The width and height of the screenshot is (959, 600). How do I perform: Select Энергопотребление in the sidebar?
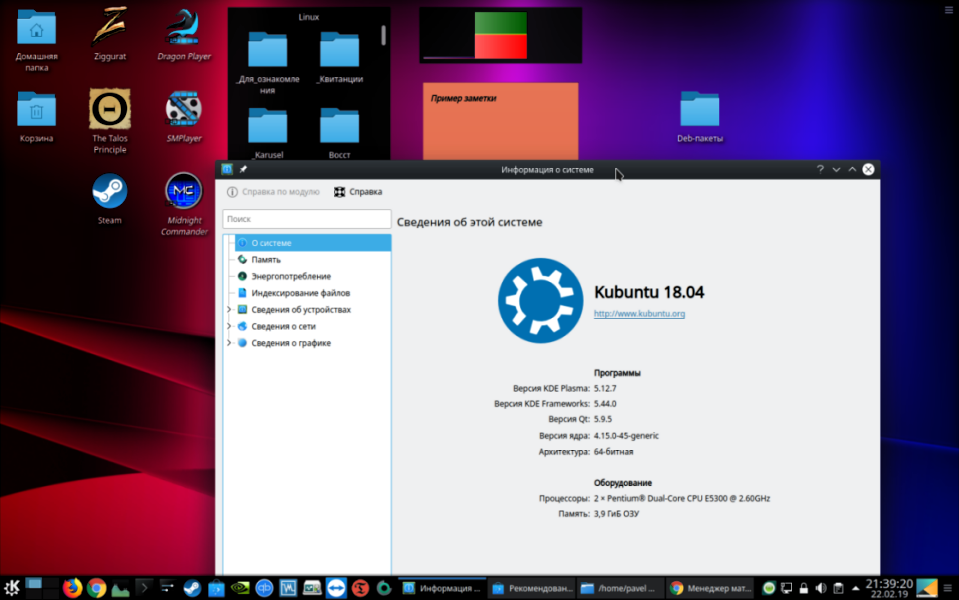[290, 276]
